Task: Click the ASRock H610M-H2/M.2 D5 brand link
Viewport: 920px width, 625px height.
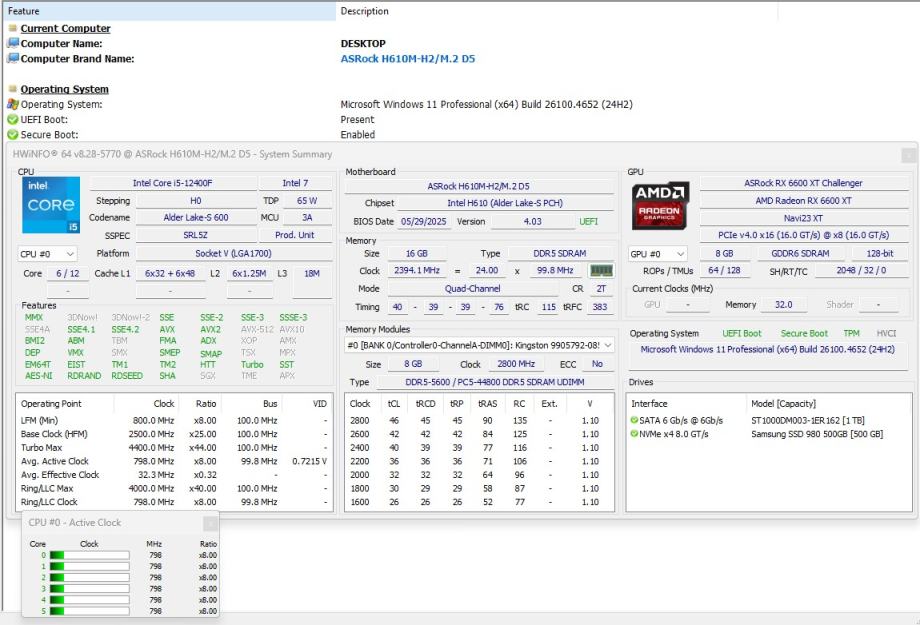Action: pyautogui.click(x=407, y=59)
